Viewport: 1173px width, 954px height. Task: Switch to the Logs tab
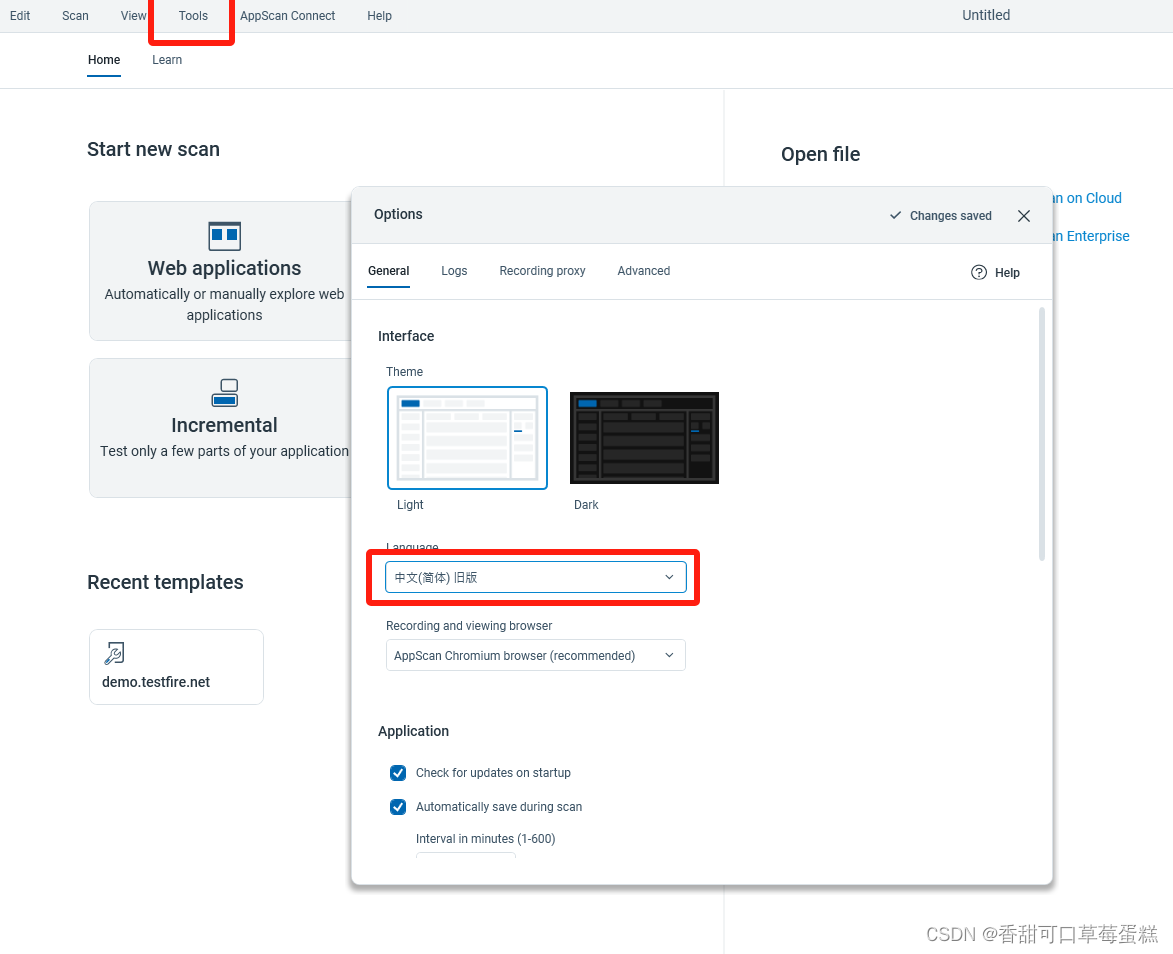pyautogui.click(x=454, y=271)
